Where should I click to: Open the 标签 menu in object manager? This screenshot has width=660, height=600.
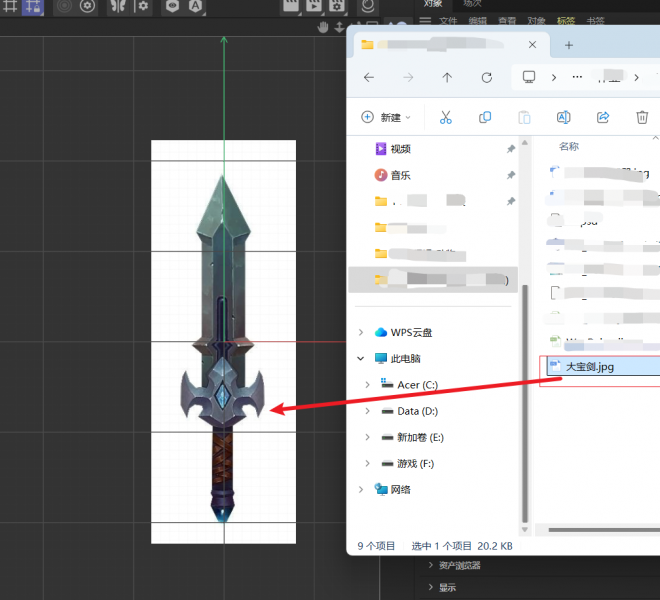566,21
